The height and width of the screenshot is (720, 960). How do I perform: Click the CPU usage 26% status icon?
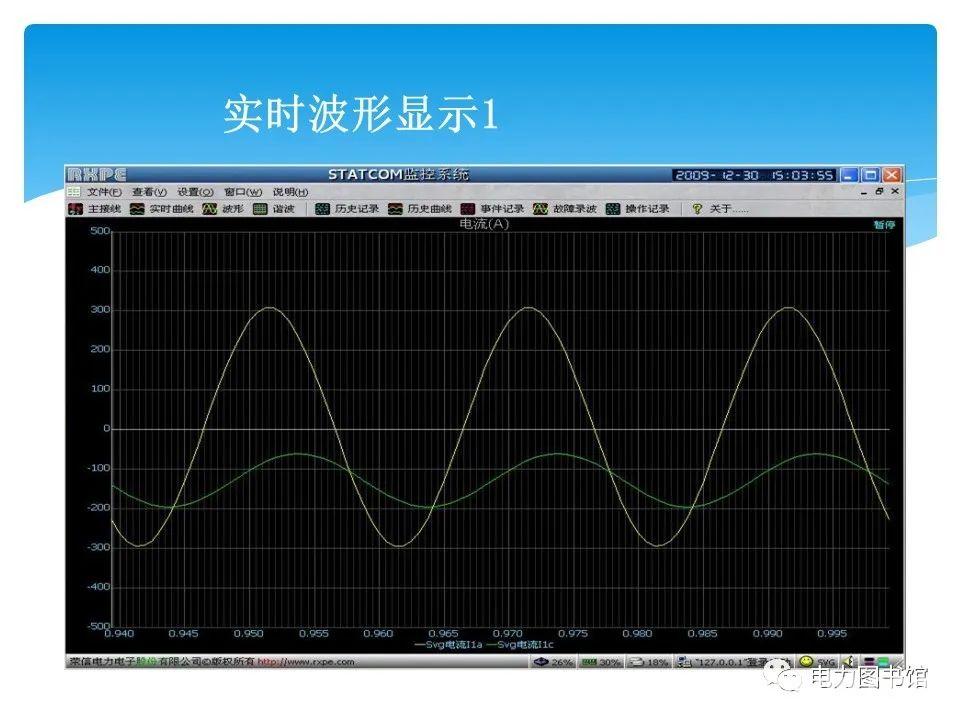[541, 662]
